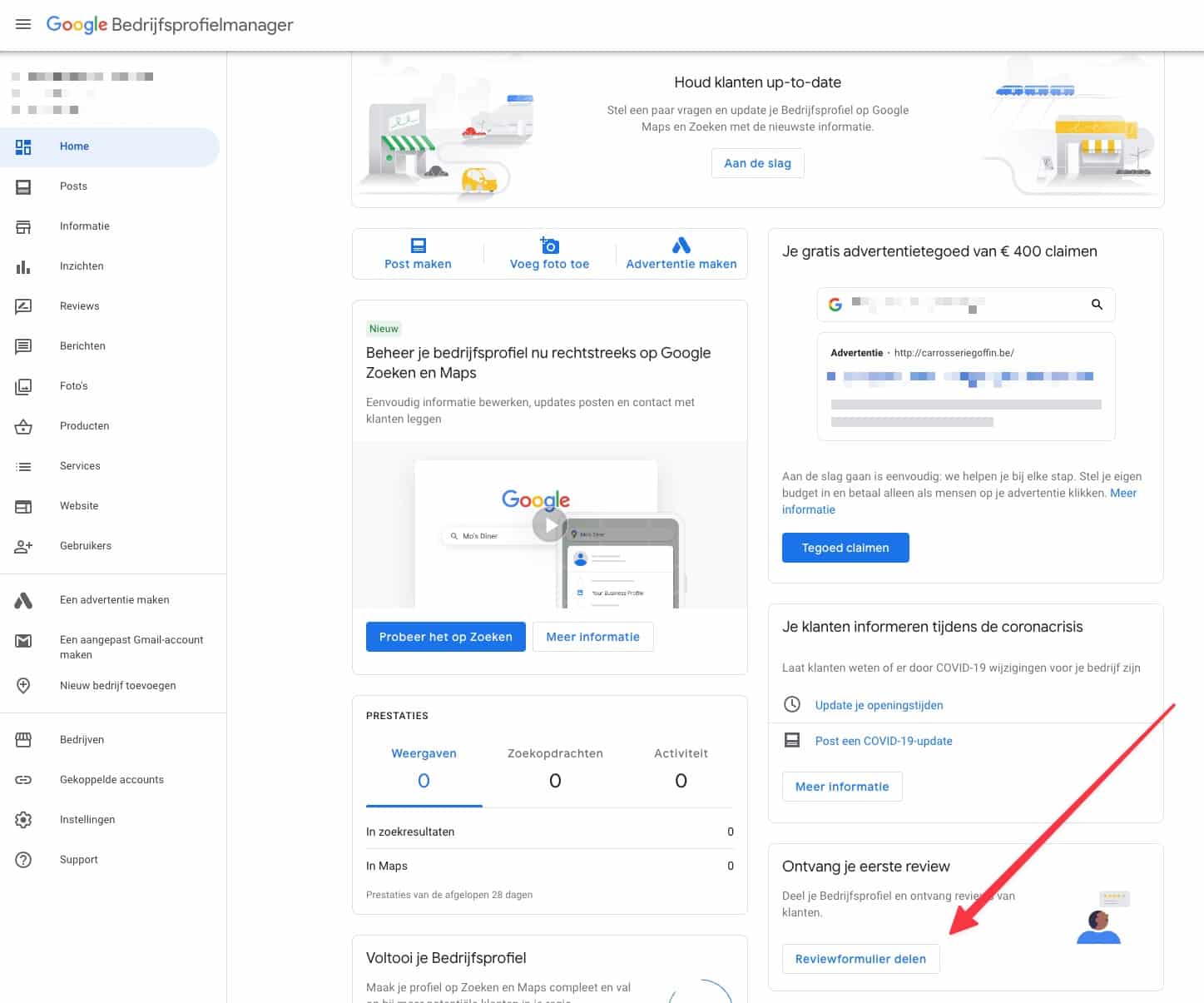Open the Post een COVID-19-update link
Viewport: 1204px width, 1003px height.
click(884, 741)
